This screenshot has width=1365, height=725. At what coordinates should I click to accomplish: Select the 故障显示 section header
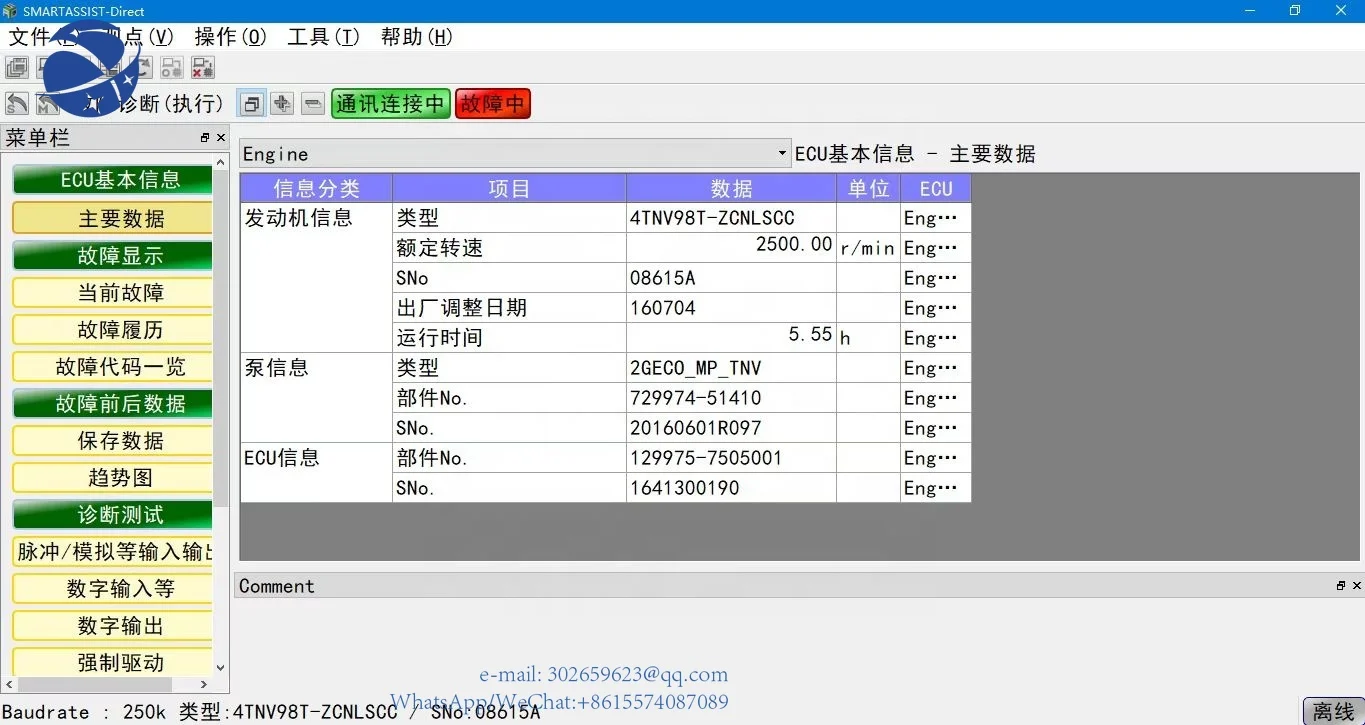[x=112, y=255]
